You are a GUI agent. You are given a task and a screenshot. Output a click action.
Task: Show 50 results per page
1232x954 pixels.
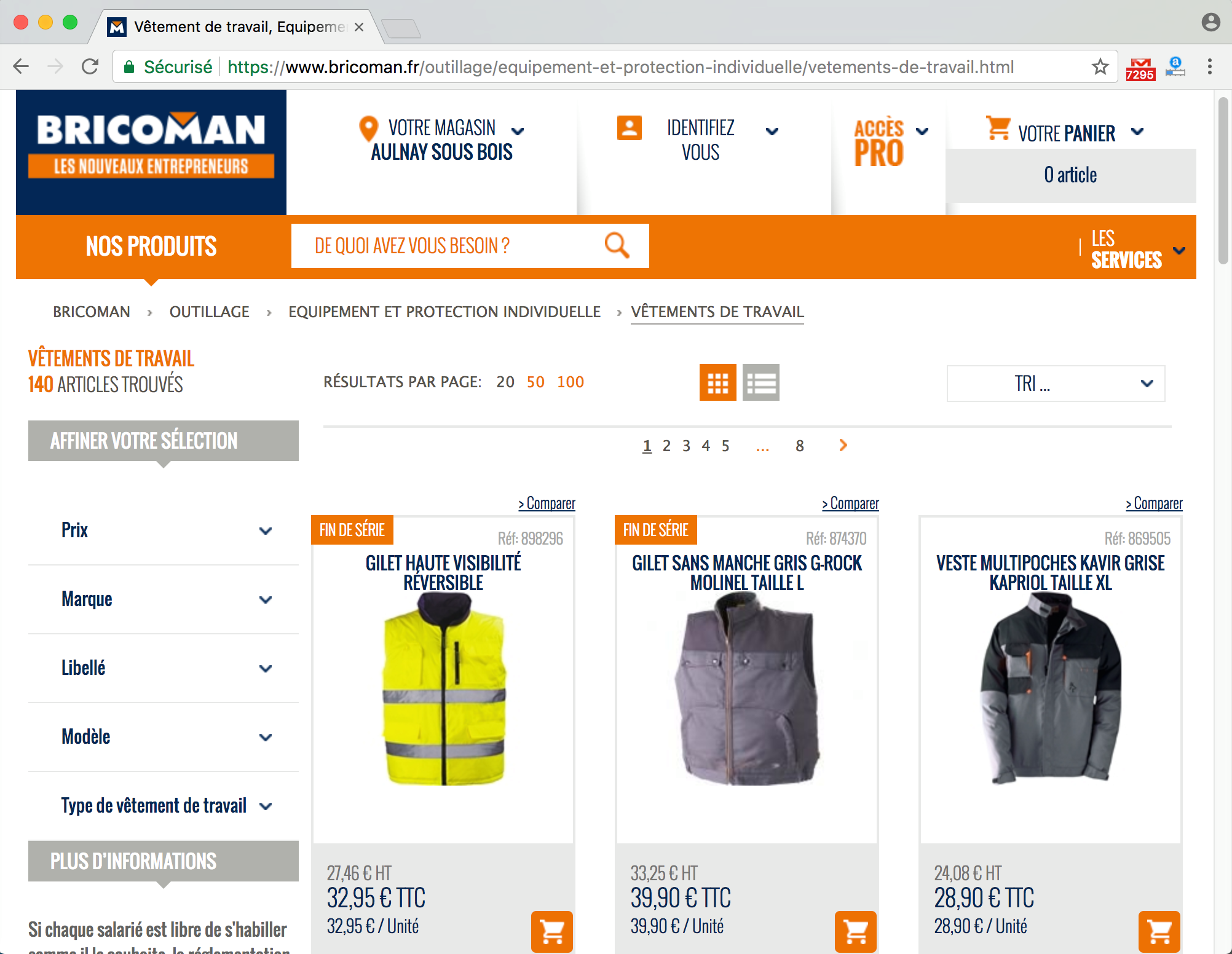pos(535,382)
